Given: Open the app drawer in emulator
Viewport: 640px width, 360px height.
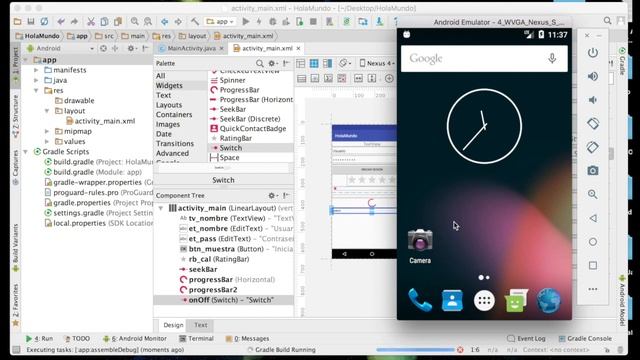Looking at the screenshot, I should pyautogui.click(x=484, y=301).
